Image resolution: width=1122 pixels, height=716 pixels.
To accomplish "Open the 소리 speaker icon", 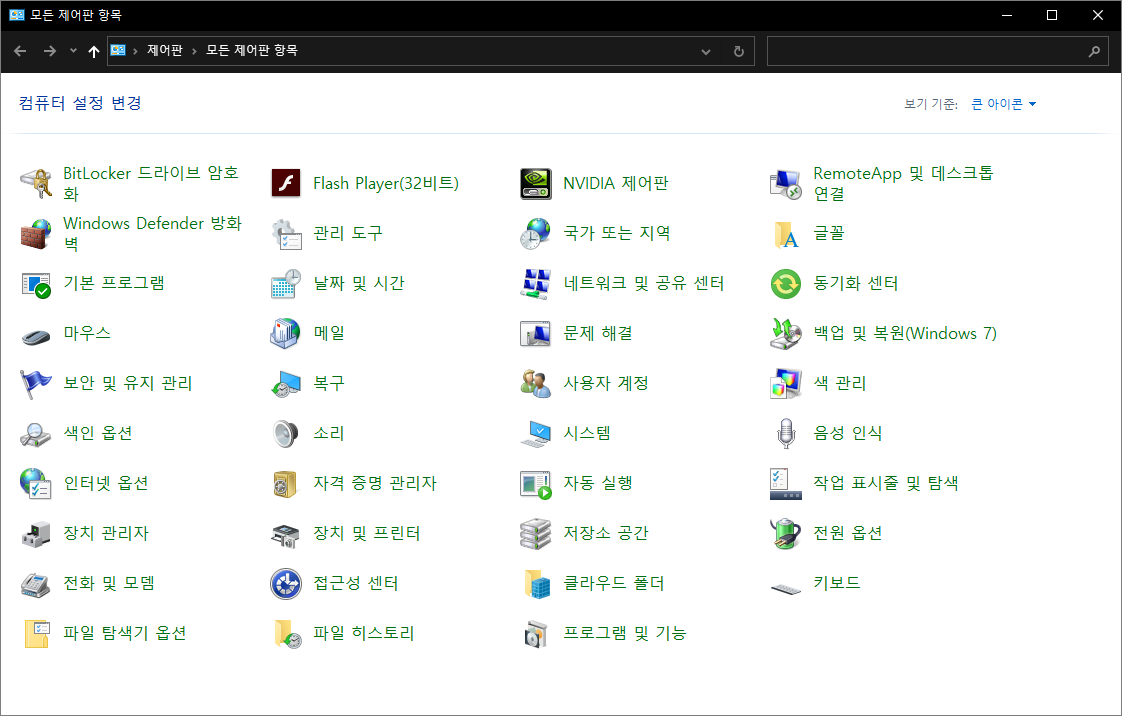I will click(x=286, y=433).
